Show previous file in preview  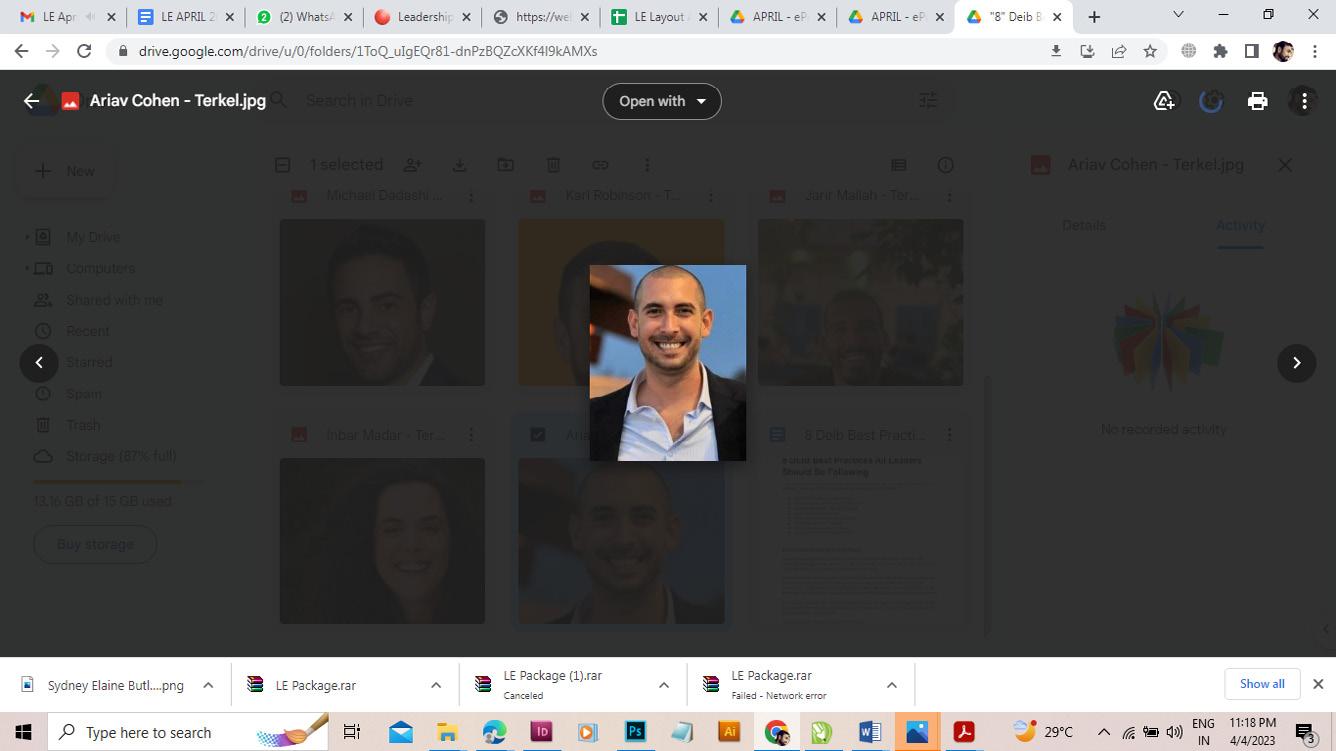click(x=39, y=363)
